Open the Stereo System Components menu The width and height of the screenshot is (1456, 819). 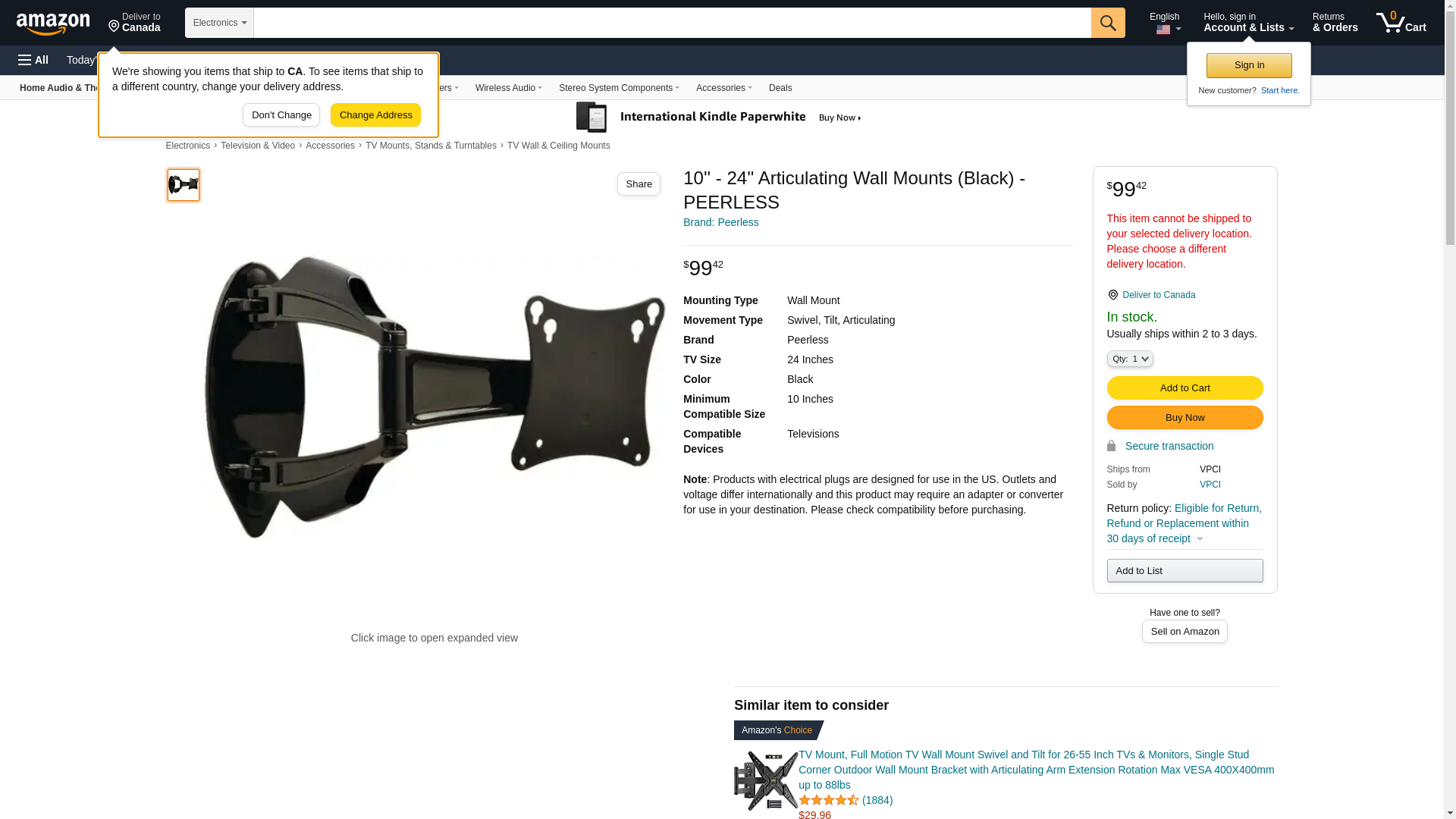tap(619, 88)
